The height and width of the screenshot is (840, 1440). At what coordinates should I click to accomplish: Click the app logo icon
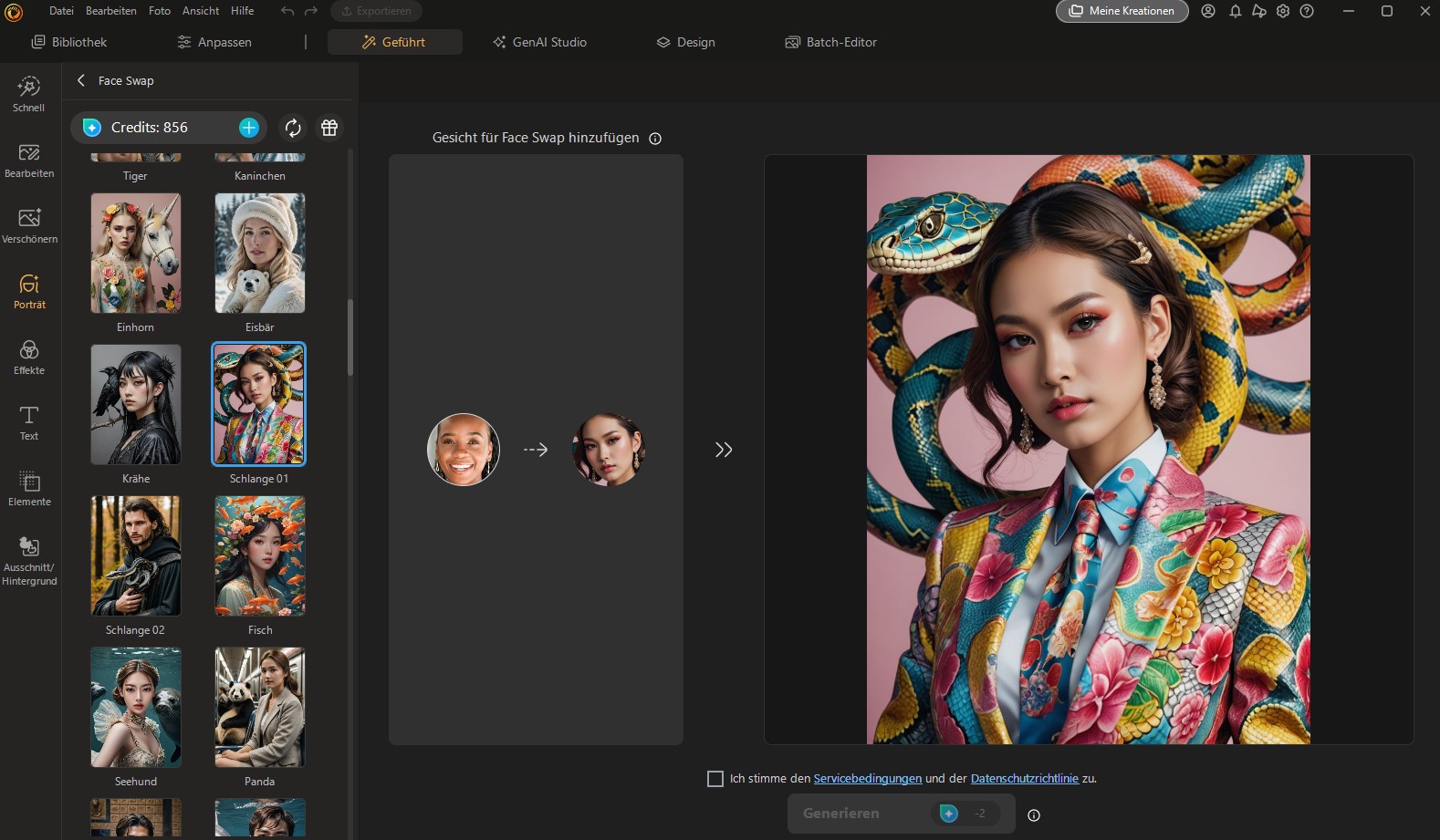[x=14, y=12]
